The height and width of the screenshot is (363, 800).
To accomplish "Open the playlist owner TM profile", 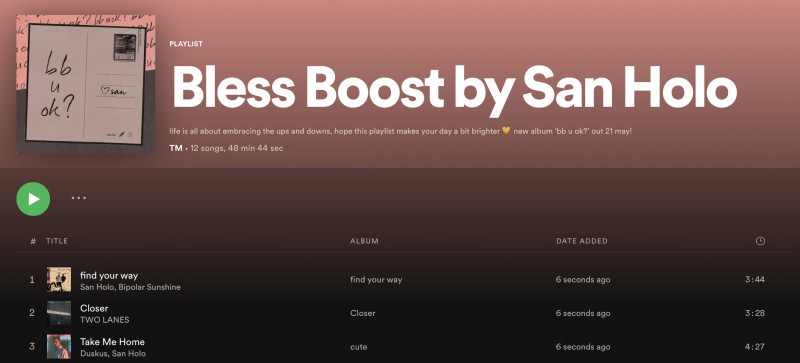I will click(176, 148).
